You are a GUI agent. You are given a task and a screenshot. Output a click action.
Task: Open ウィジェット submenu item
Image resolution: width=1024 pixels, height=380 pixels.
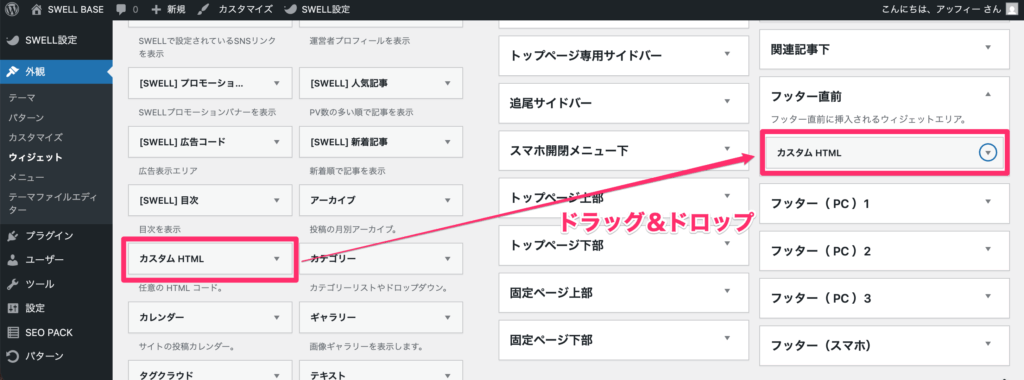(x=36, y=157)
